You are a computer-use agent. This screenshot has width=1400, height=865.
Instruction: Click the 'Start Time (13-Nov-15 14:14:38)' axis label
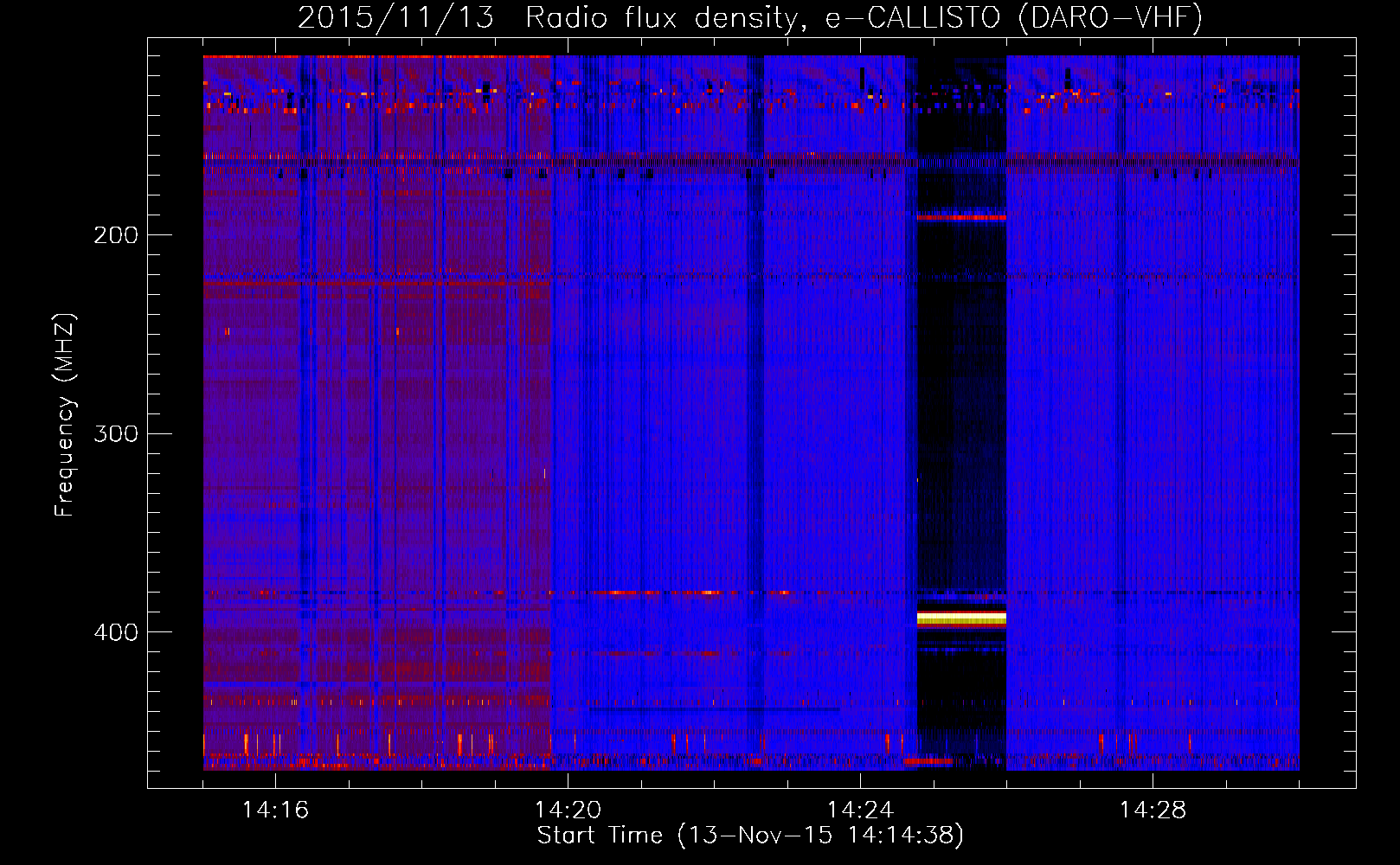click(x=750, y=835)
